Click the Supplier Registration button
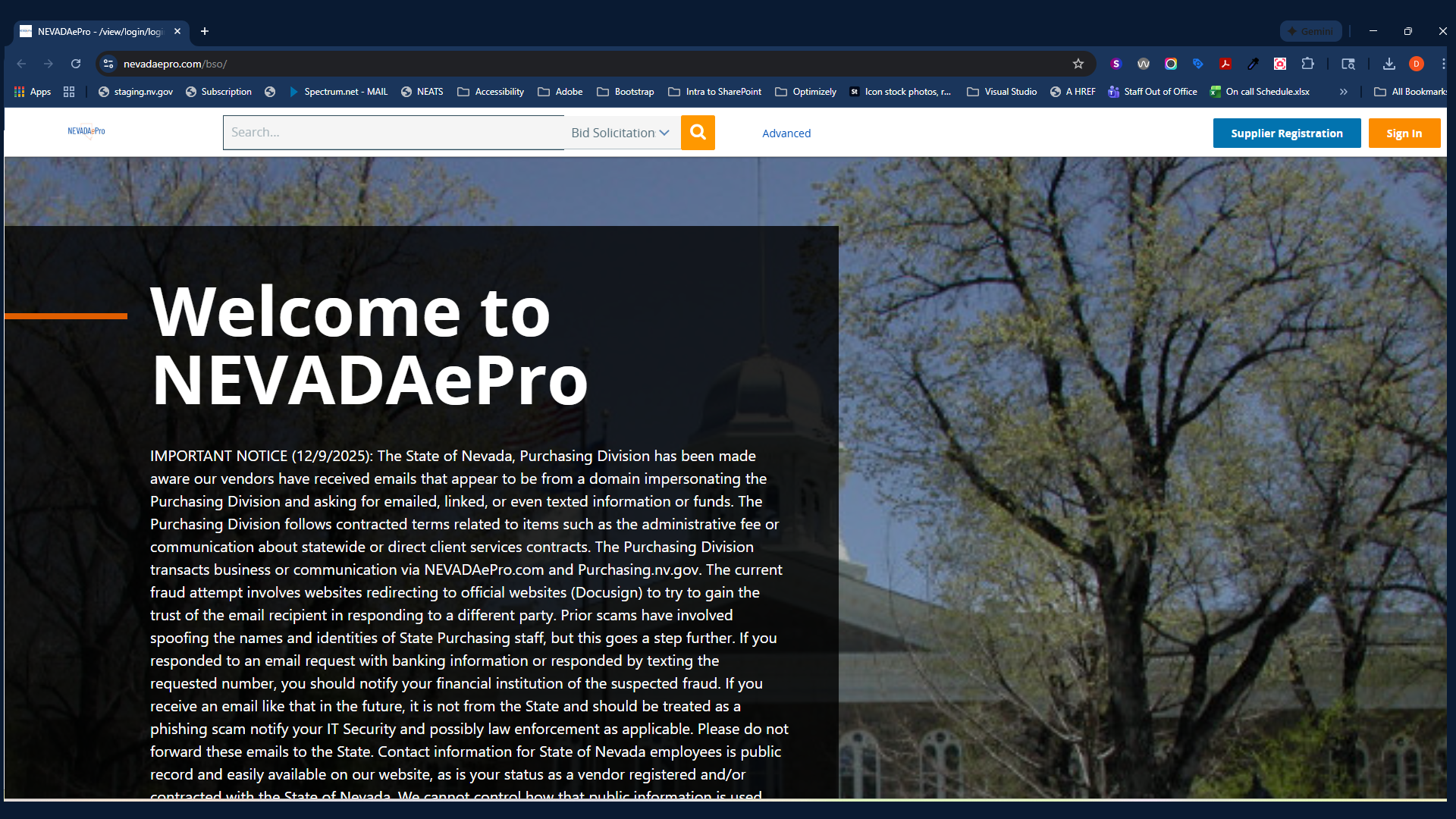The height and width of the screenshot is (819, 1456). point(1286,133)
